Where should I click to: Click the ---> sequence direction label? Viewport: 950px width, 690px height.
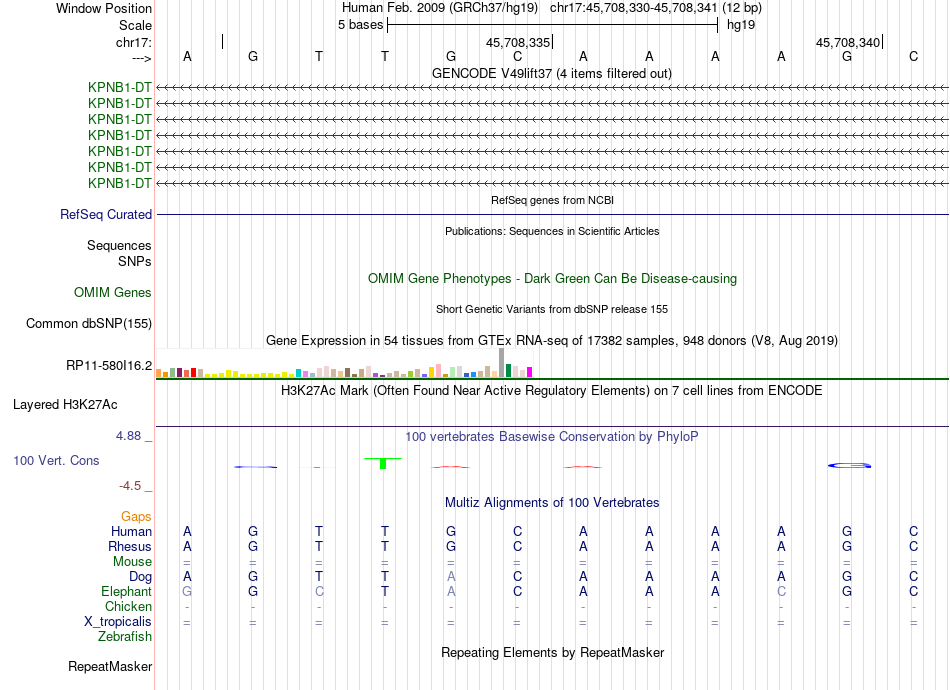click(x=142, y=58)
